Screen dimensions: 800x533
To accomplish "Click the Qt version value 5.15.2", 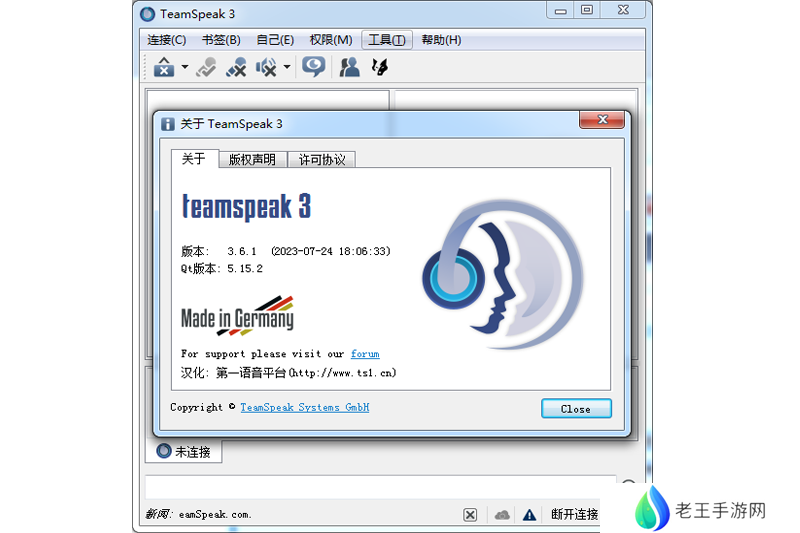I will point(245,268).
